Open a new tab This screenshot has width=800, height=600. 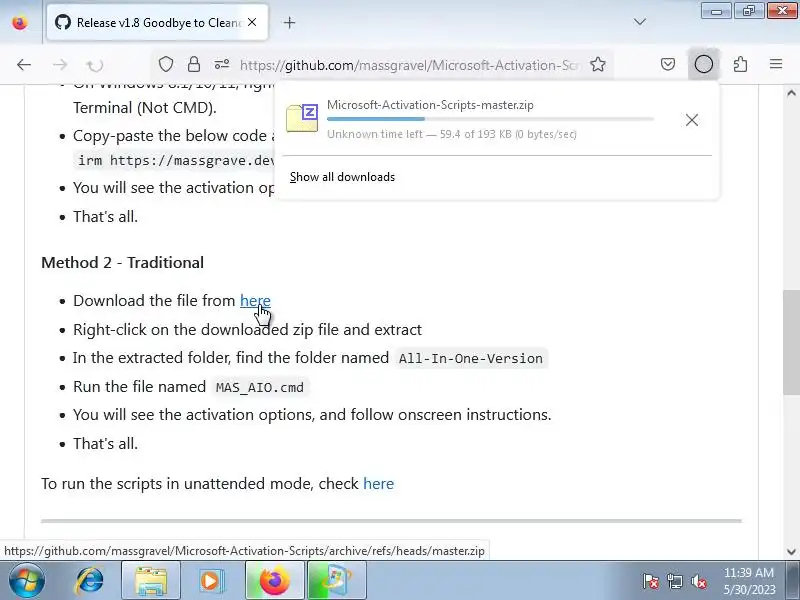tap(289, 22)
